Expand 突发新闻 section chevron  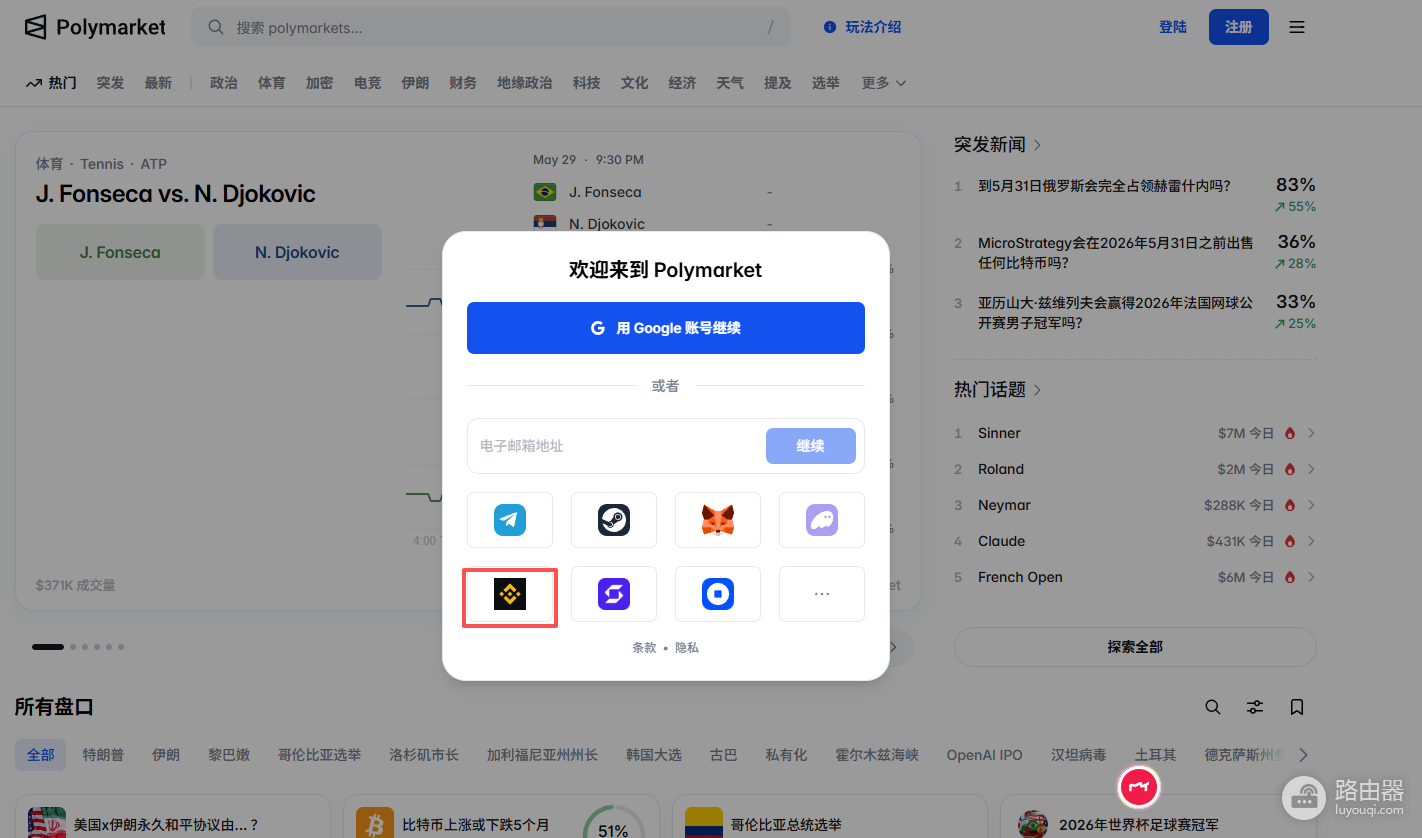click(x=1037, y=145)
